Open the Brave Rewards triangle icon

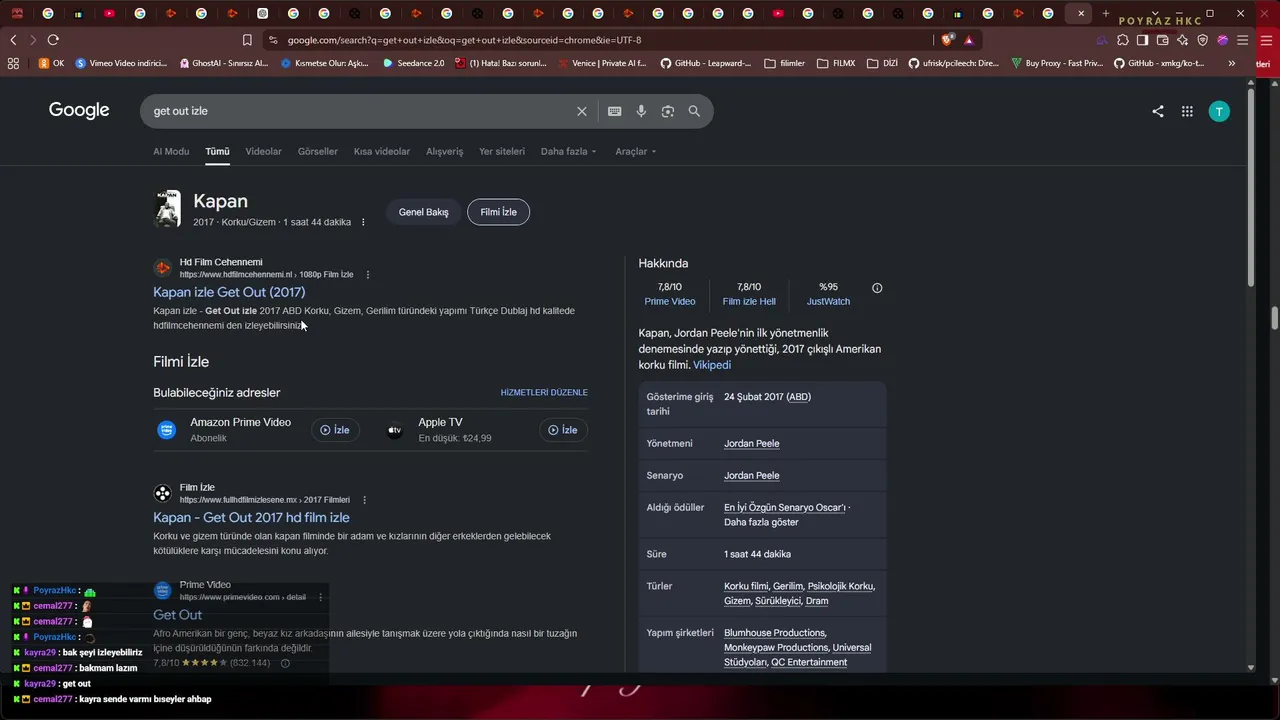pos(968,40)
